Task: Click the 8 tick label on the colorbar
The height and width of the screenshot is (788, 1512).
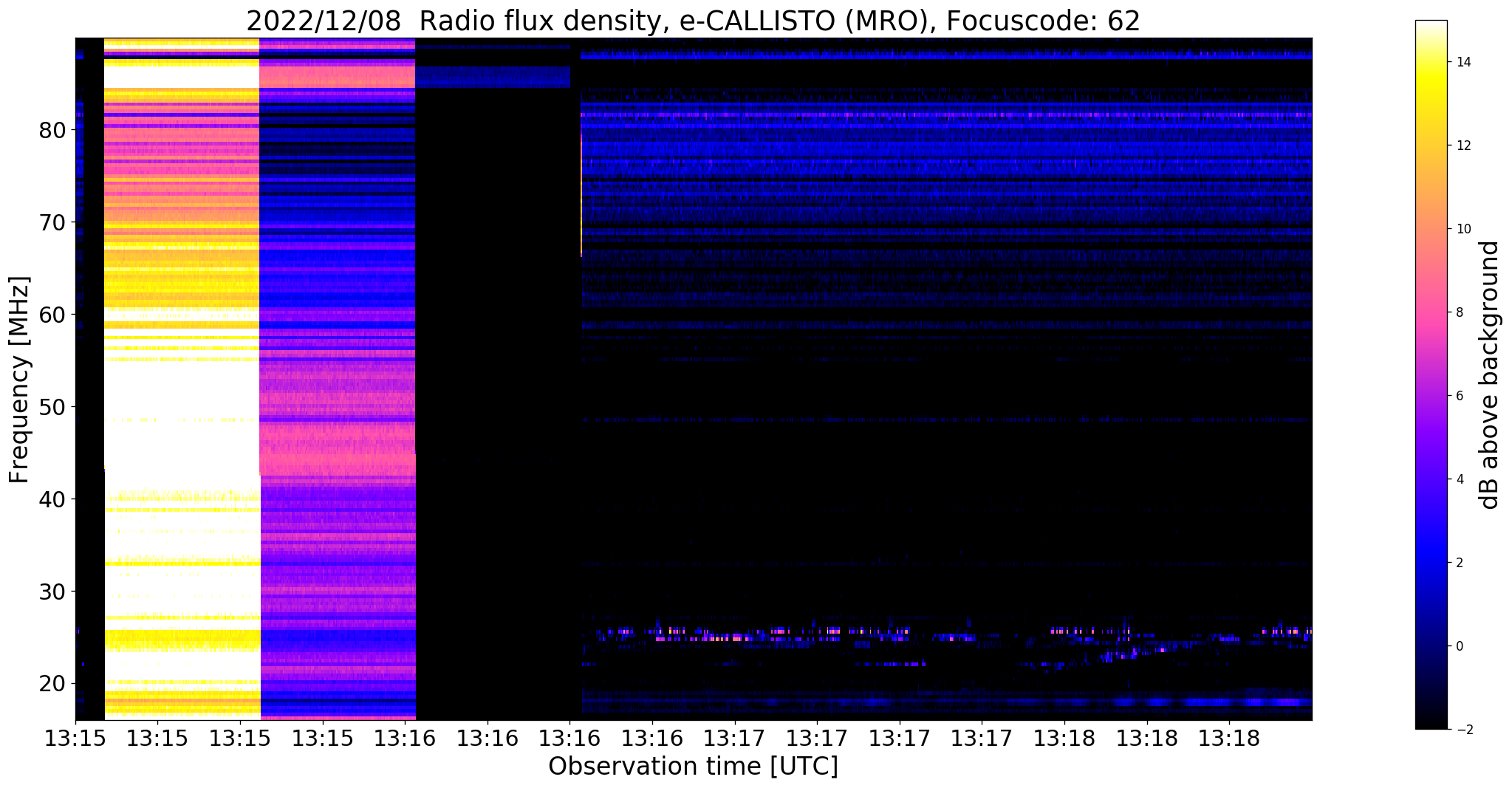Action: [x=1459, y=312]
